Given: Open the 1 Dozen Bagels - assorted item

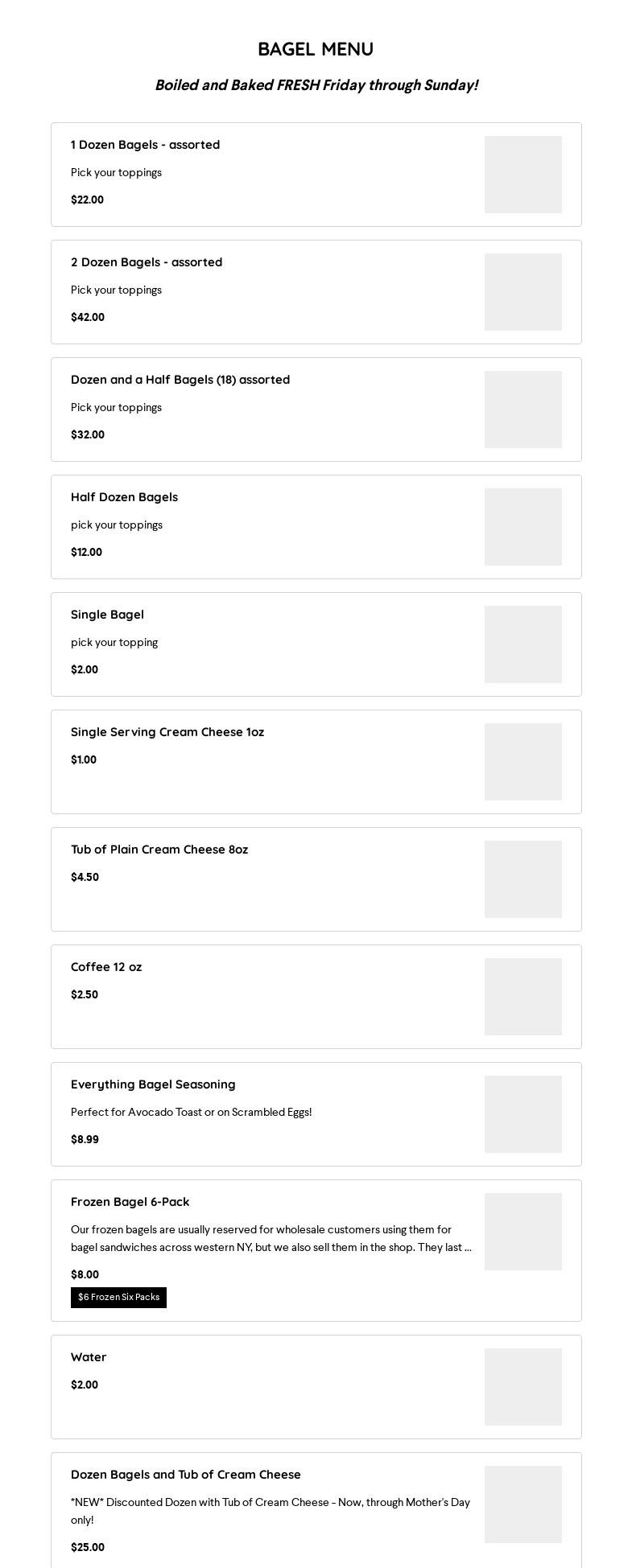Looking at the screenshot, I should tap(316, 175).
